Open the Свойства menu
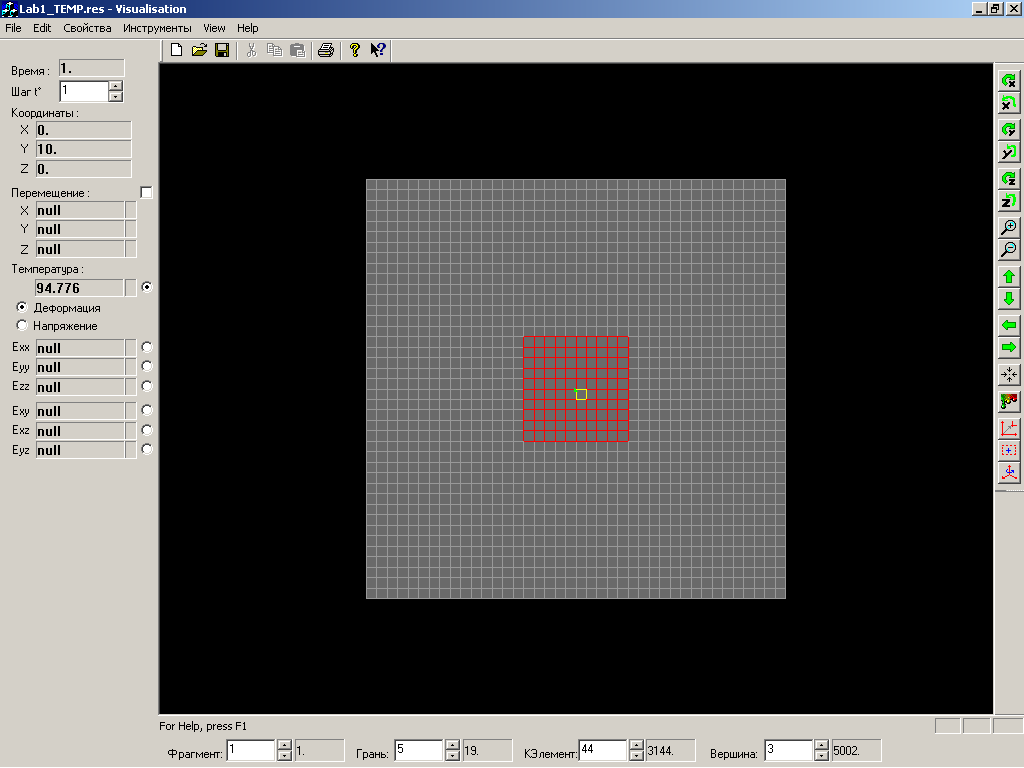Image resolution: width=1024 pixels, height=768 pixels. [x=87, y=28]
